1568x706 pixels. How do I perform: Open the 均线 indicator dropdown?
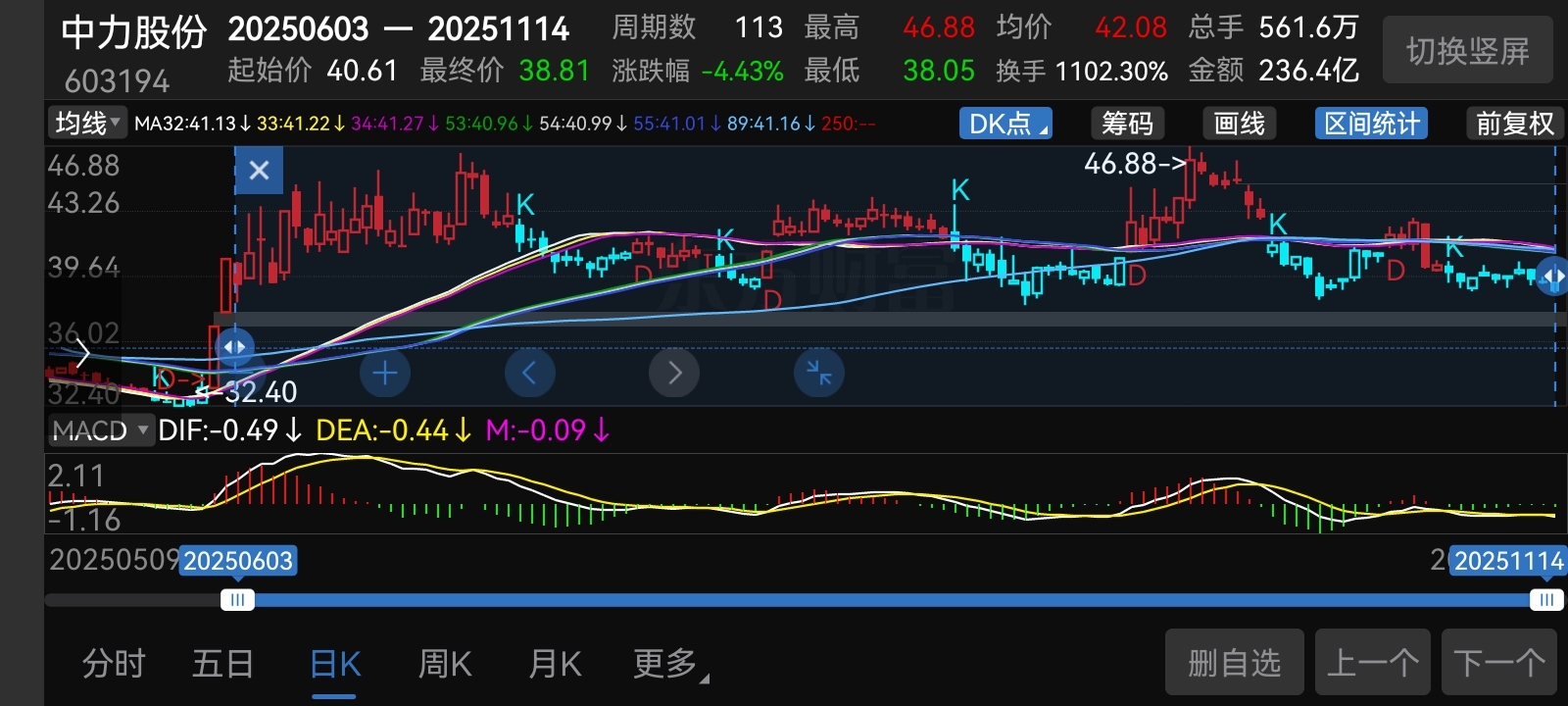click(86, 124)
